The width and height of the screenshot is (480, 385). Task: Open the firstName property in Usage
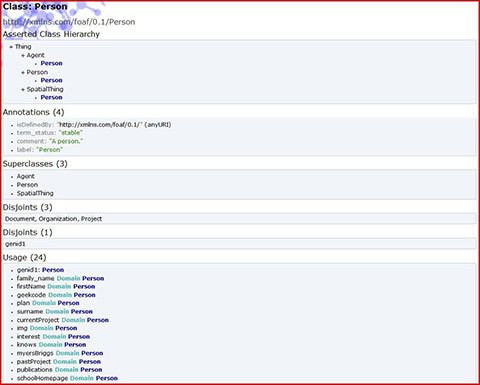31,287
